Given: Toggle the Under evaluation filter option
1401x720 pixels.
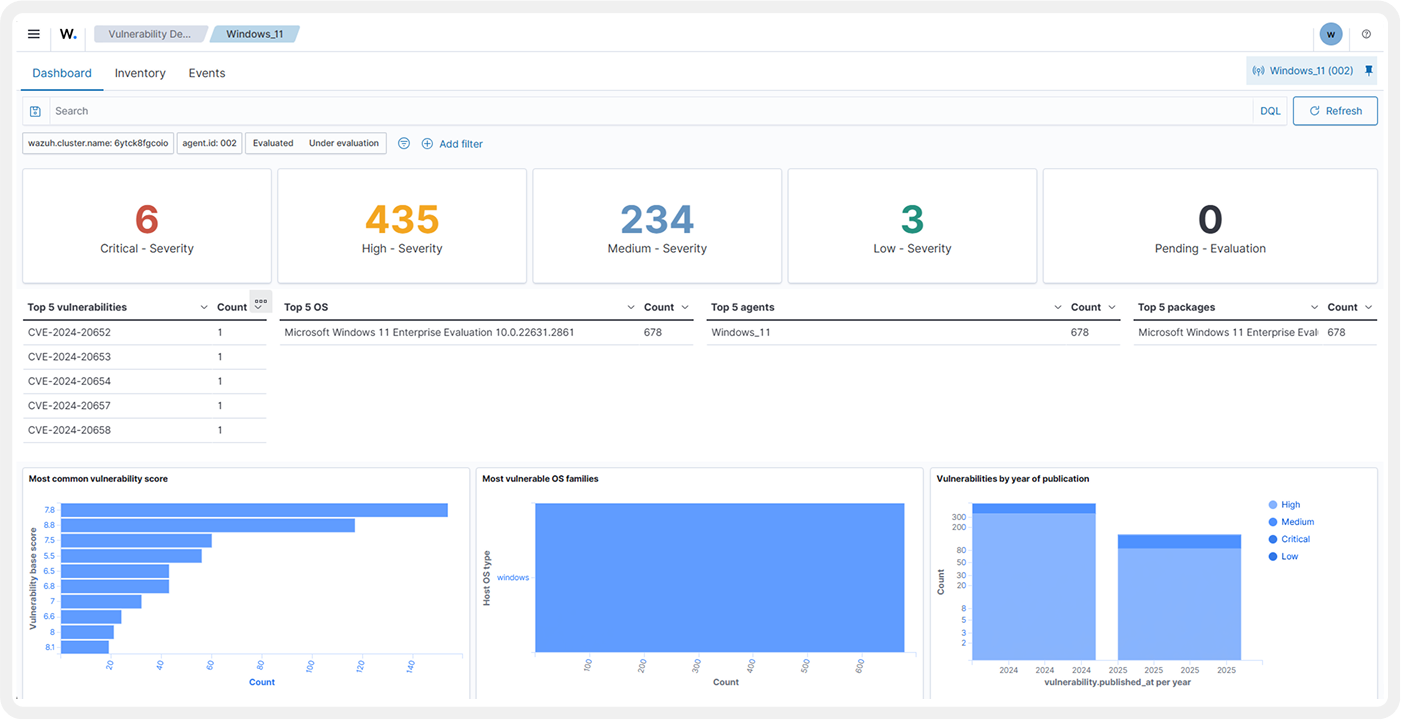Looking at the screenshot, I should [344, 143].
